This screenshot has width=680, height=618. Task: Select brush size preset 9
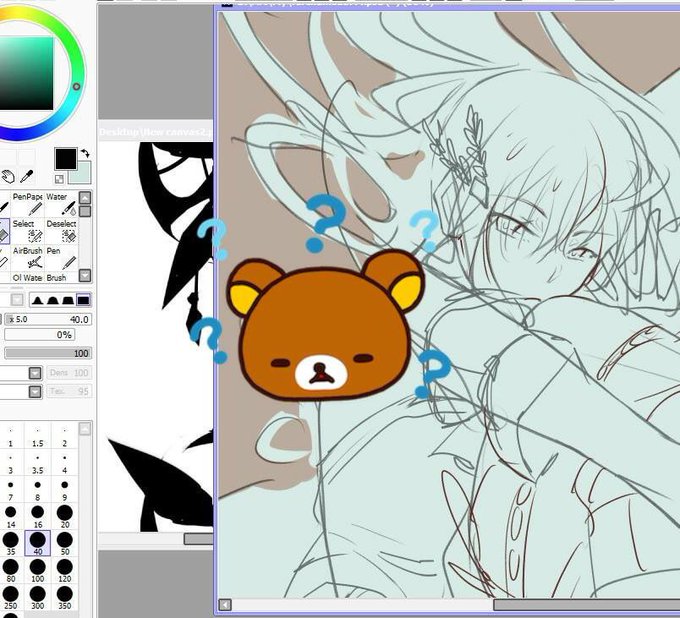click(65, 490)
